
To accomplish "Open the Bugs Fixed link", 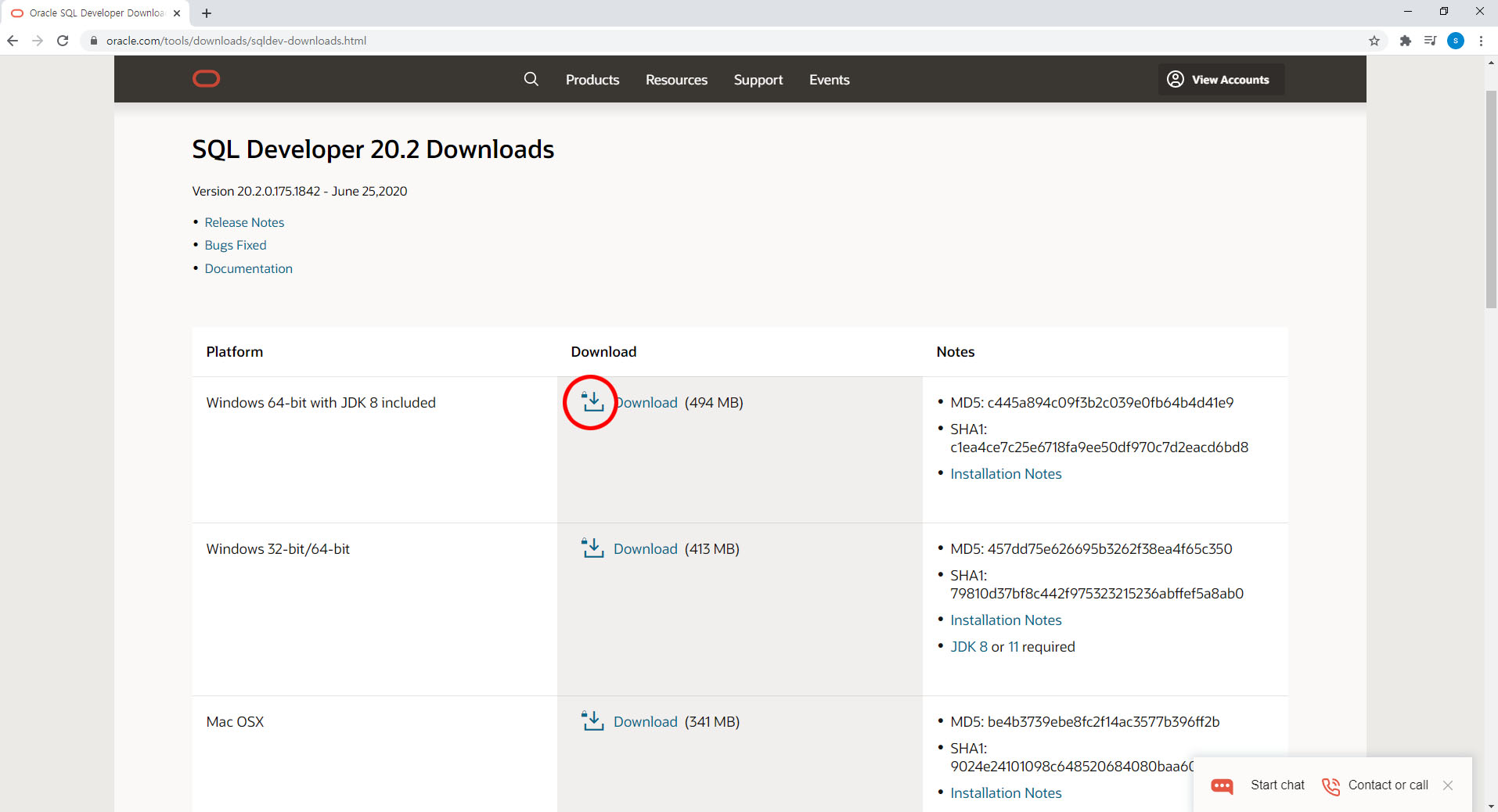I will tap(236, 245).
